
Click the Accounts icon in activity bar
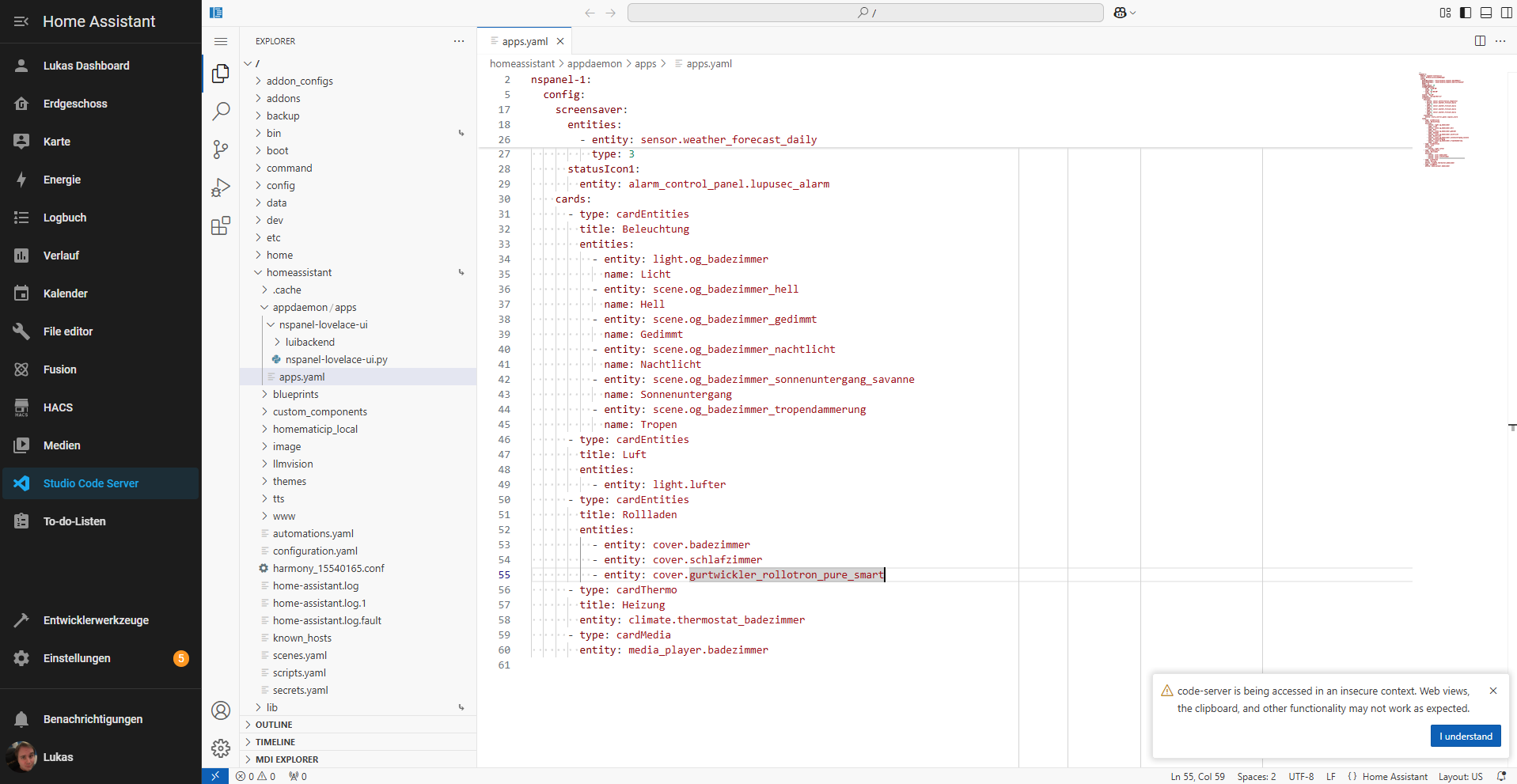221,710
